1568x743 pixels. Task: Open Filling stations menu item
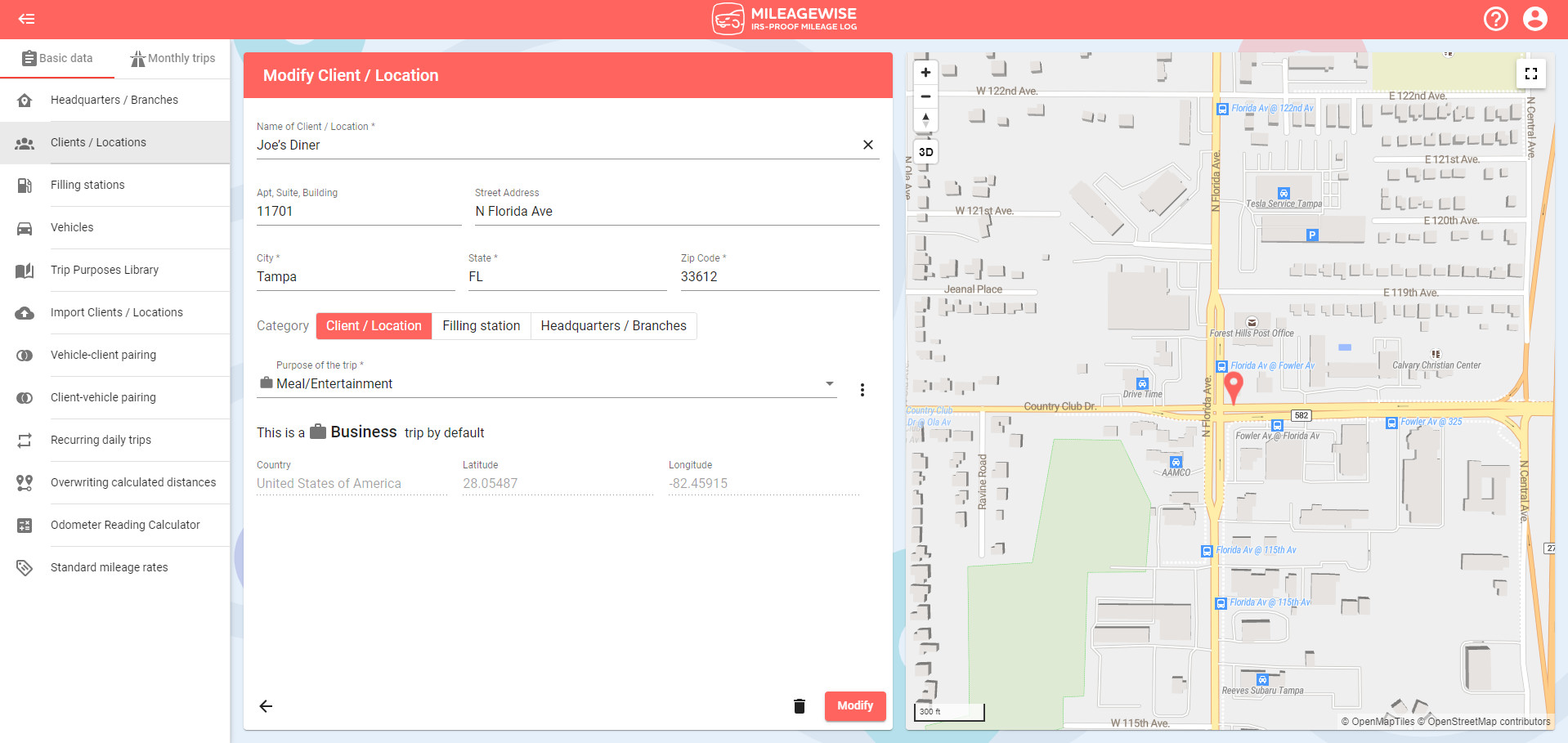pos(114,185)
